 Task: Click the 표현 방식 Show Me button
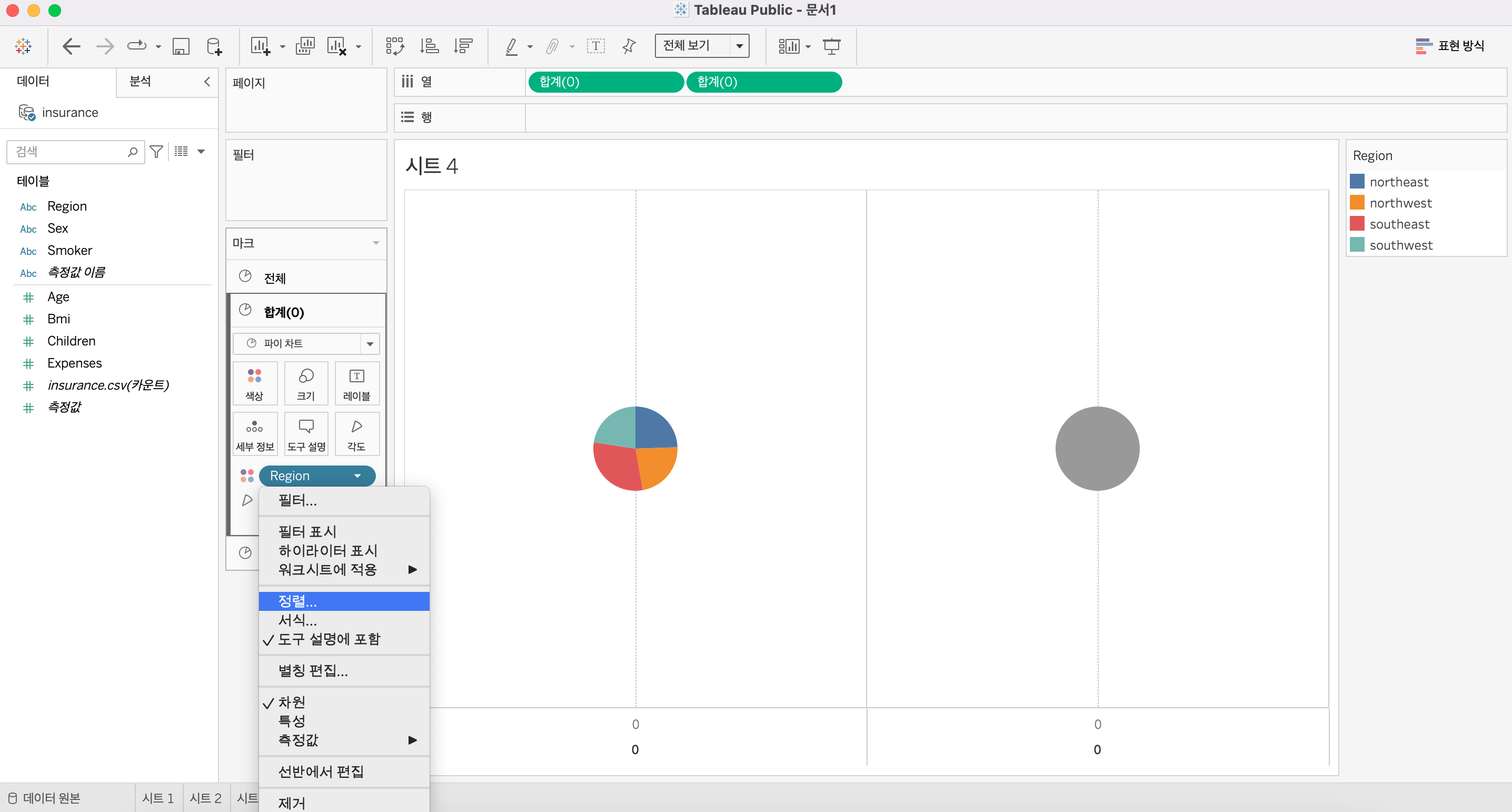point(1449,46)
